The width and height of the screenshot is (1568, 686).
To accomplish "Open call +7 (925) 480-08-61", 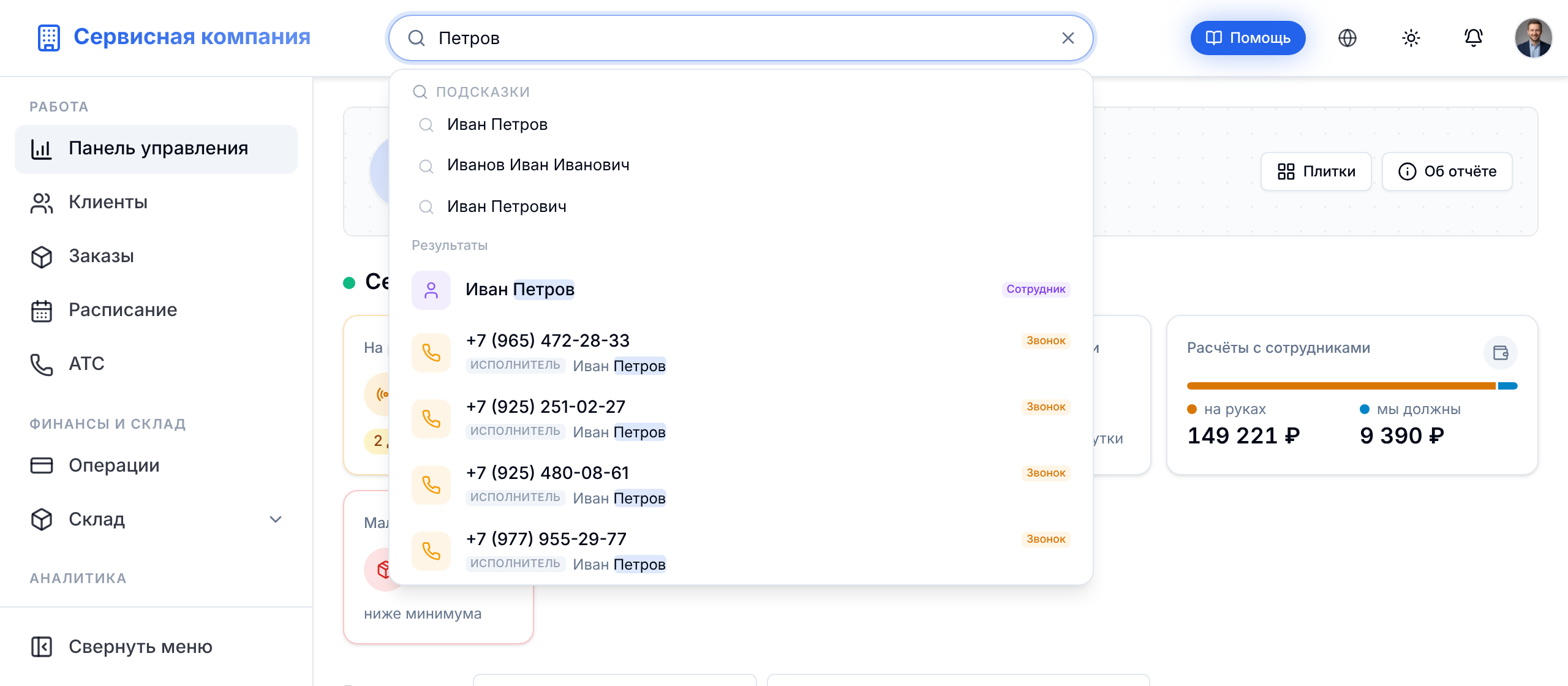I will click(x=741, y=485).
